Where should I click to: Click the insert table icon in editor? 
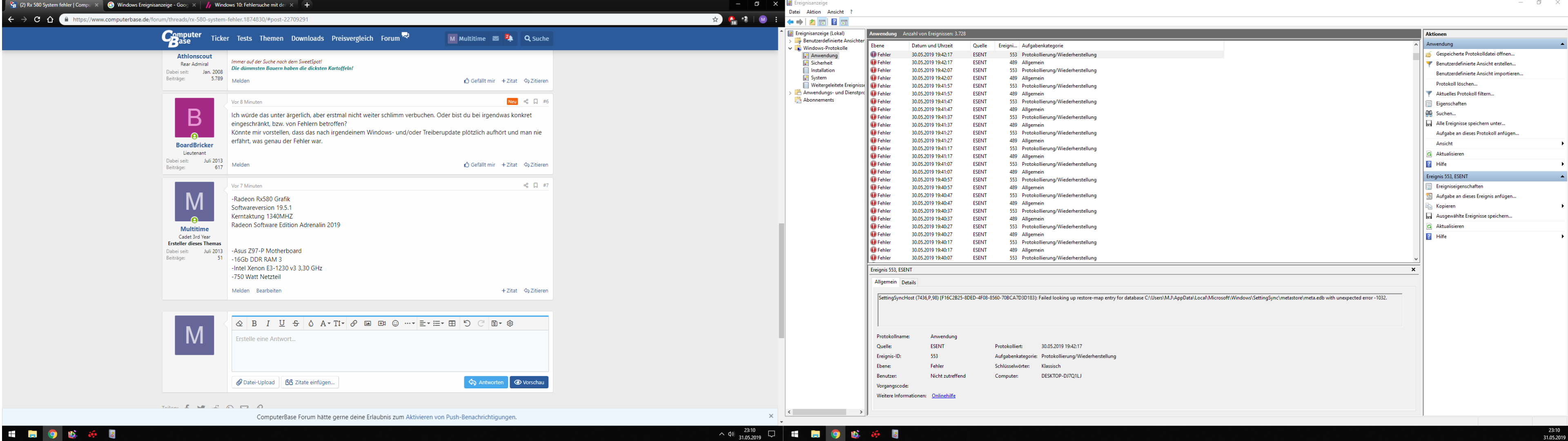click(452, 323)
